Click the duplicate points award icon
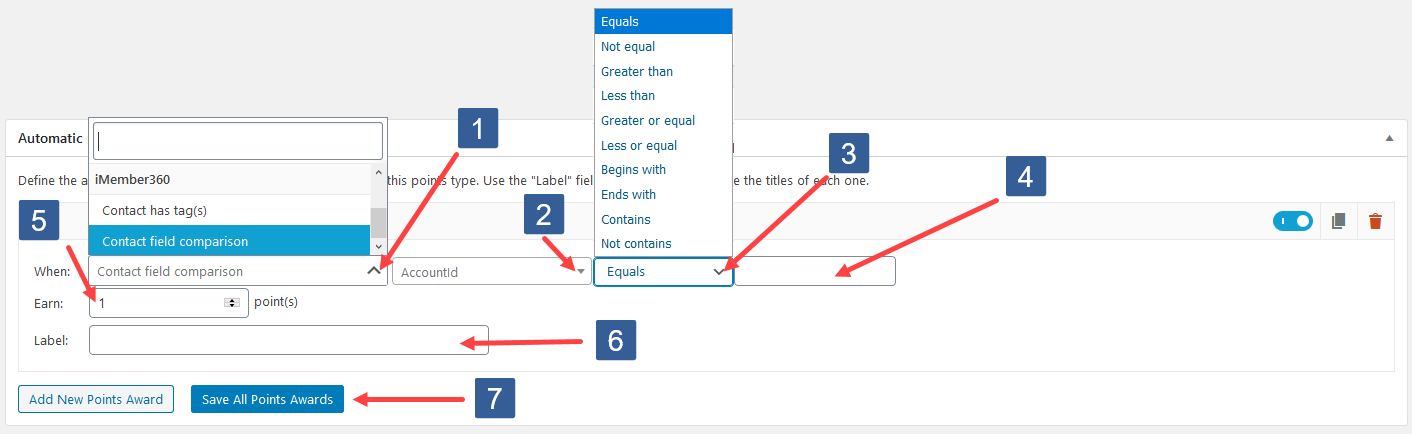The width and height of the screenshot is (1412, 434). point(1339,221)
